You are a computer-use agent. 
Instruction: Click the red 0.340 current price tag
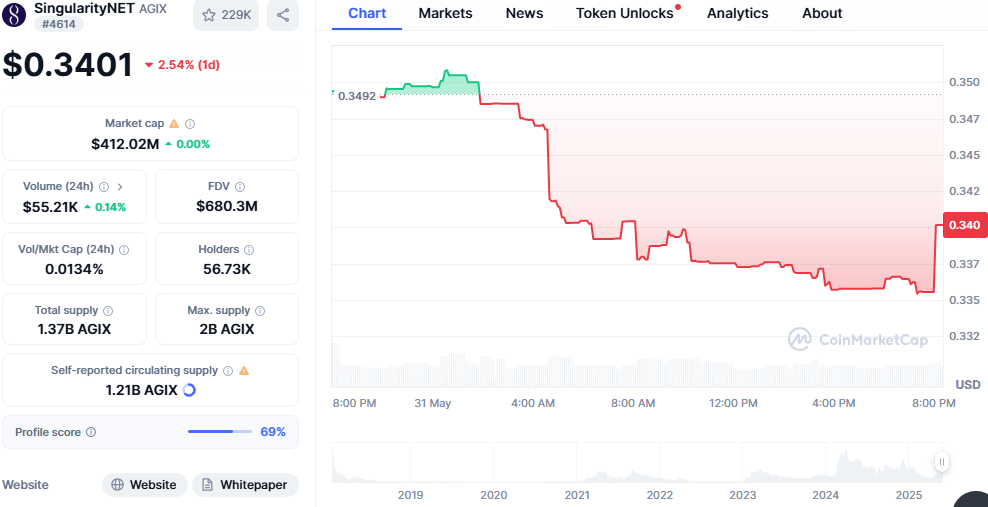(965, 225)
